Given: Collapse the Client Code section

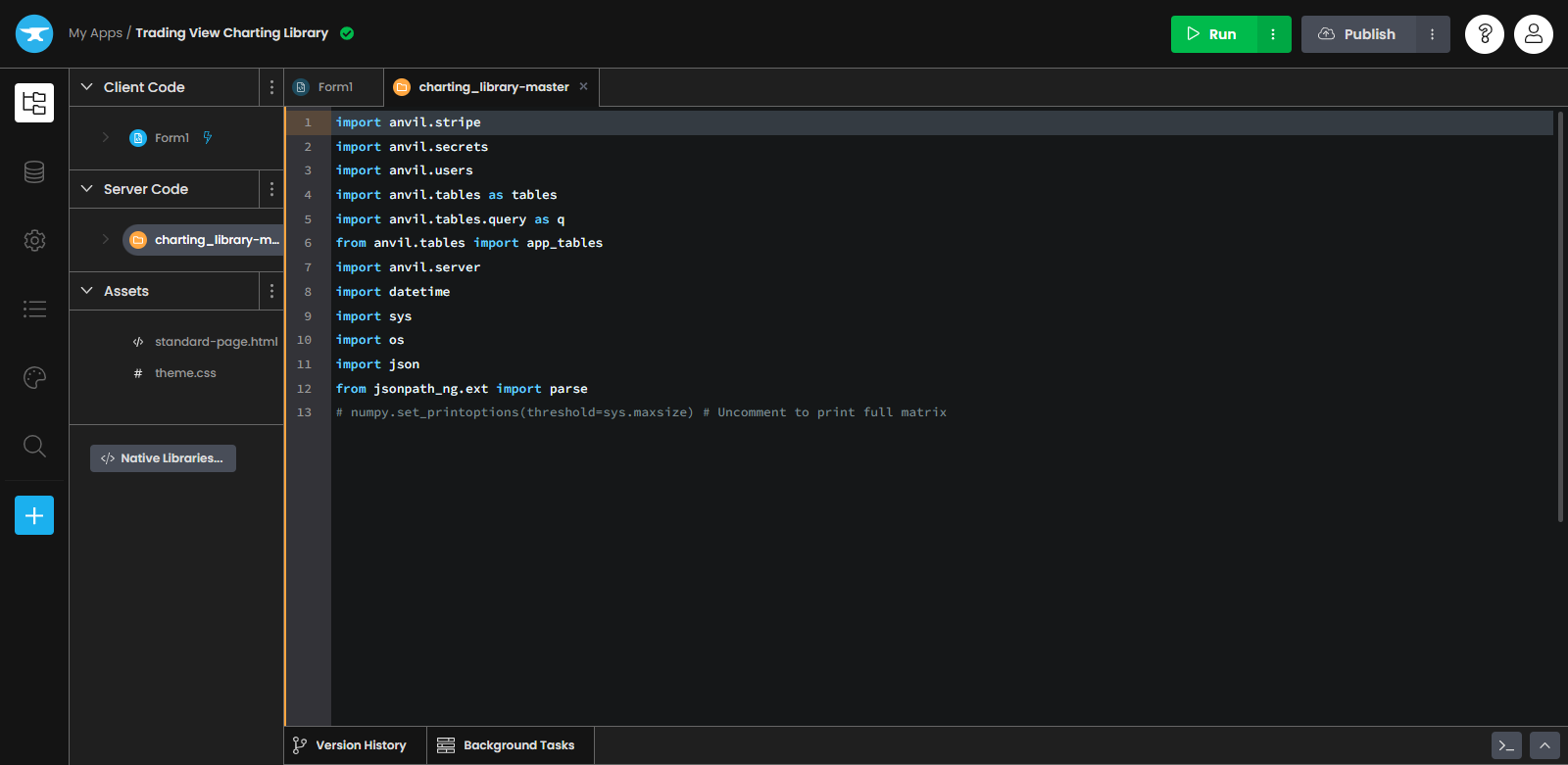Looking at the screenshot, I should pos(87,87).
